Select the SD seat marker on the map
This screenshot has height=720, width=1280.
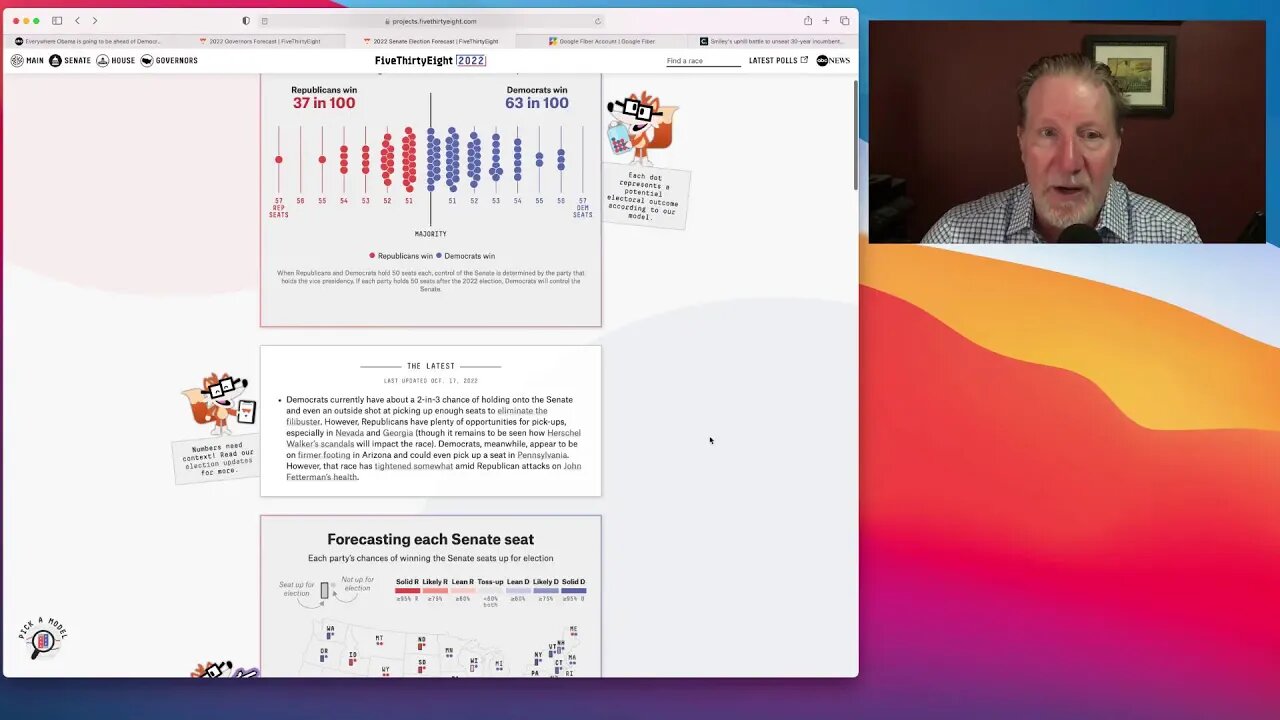pyautogui.click(x=422, y=664)
